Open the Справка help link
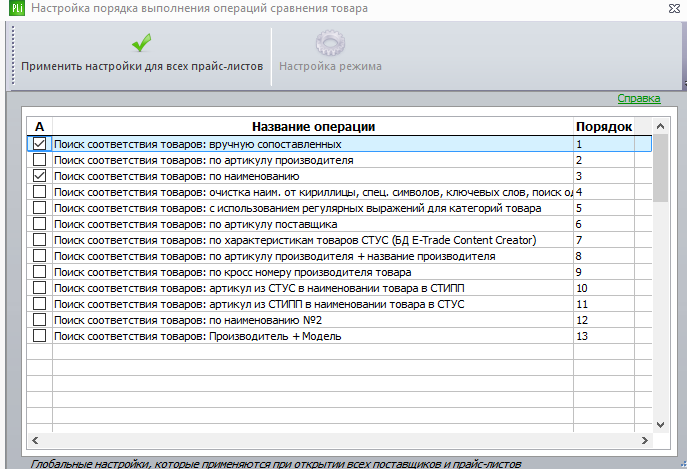Viewport: 687px width, 469px height. pyautogui.click(x=639, y=98)
